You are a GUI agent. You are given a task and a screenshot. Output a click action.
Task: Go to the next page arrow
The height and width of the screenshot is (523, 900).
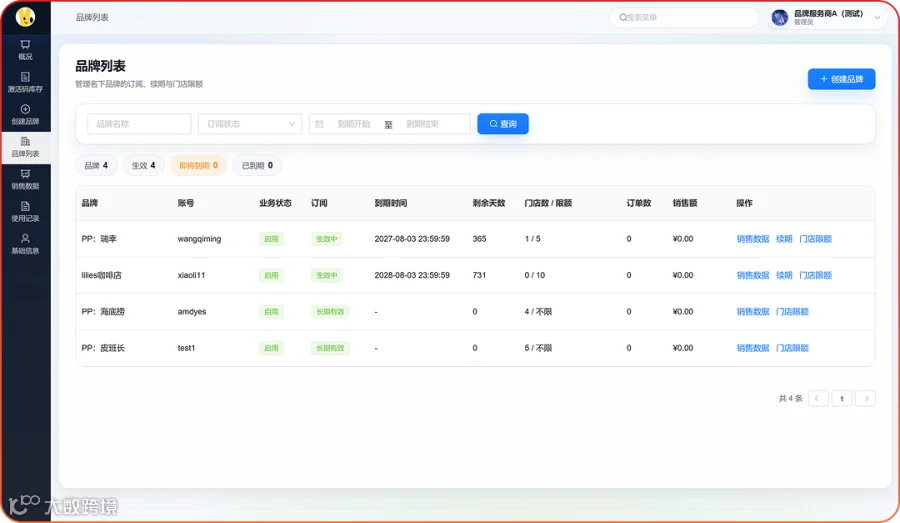[865, 398]
